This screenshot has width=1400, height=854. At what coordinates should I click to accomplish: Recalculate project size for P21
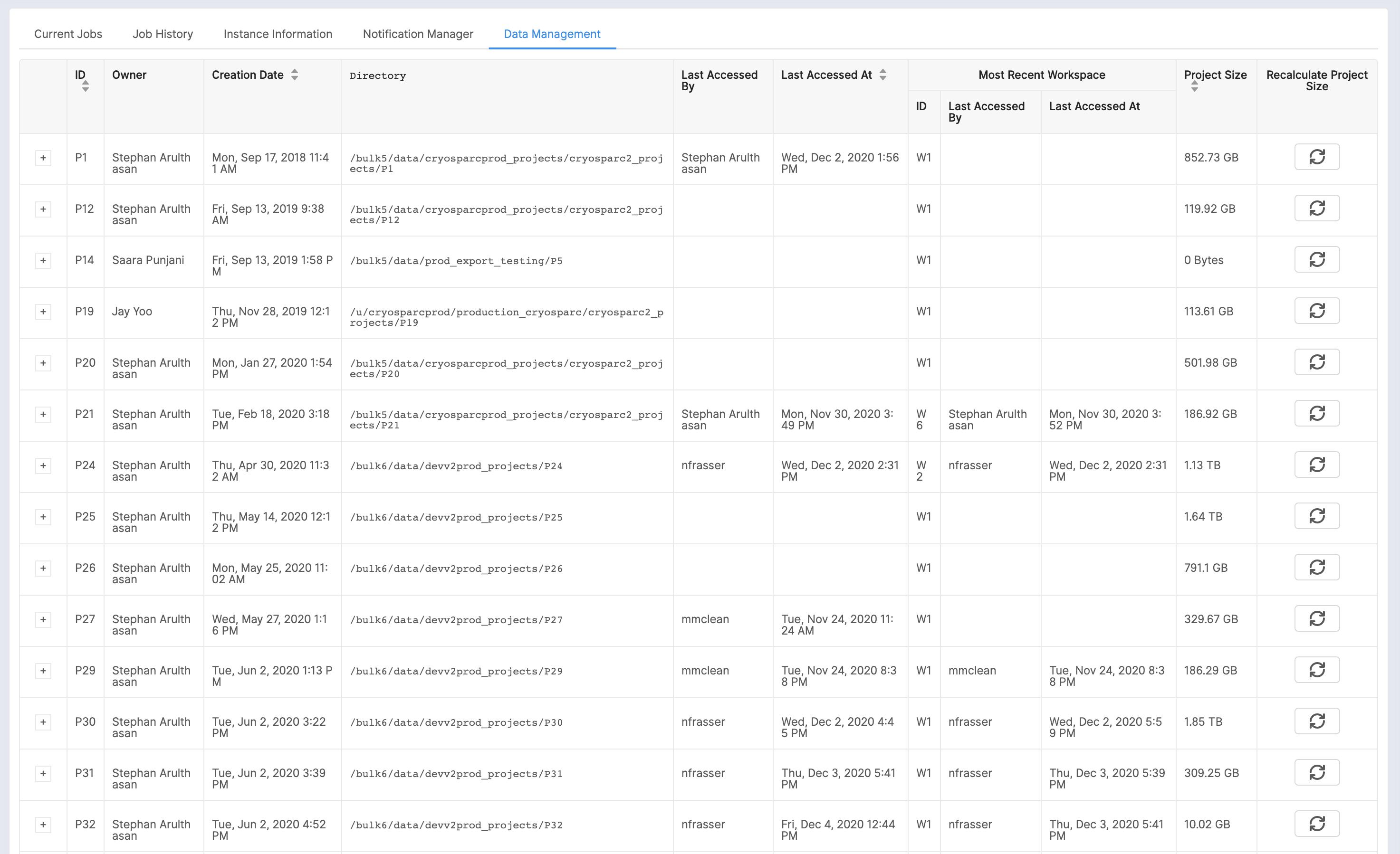(1316, 413)
